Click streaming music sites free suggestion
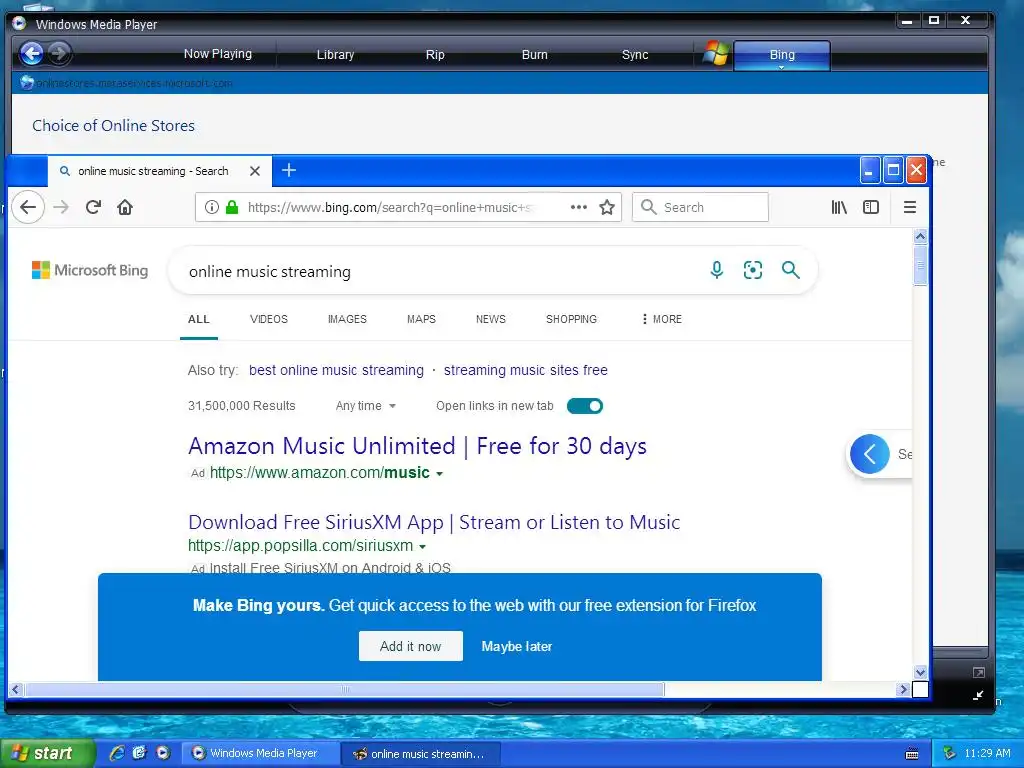 click(526, 370)
